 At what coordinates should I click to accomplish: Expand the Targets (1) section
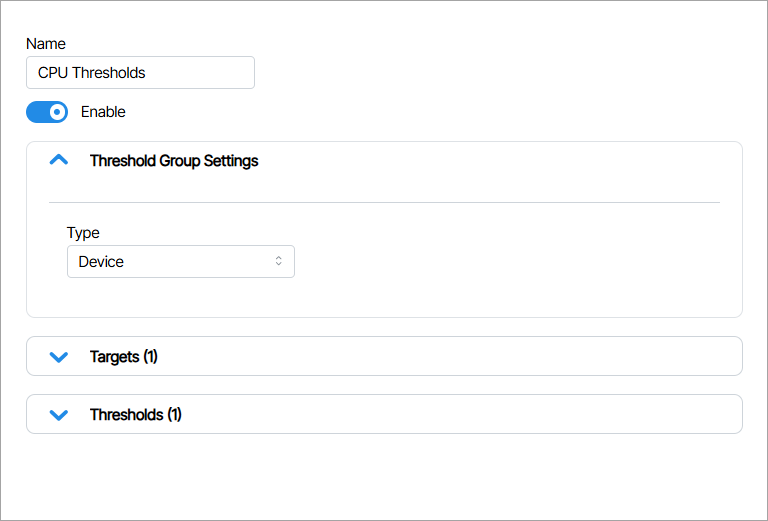[384, 356]
